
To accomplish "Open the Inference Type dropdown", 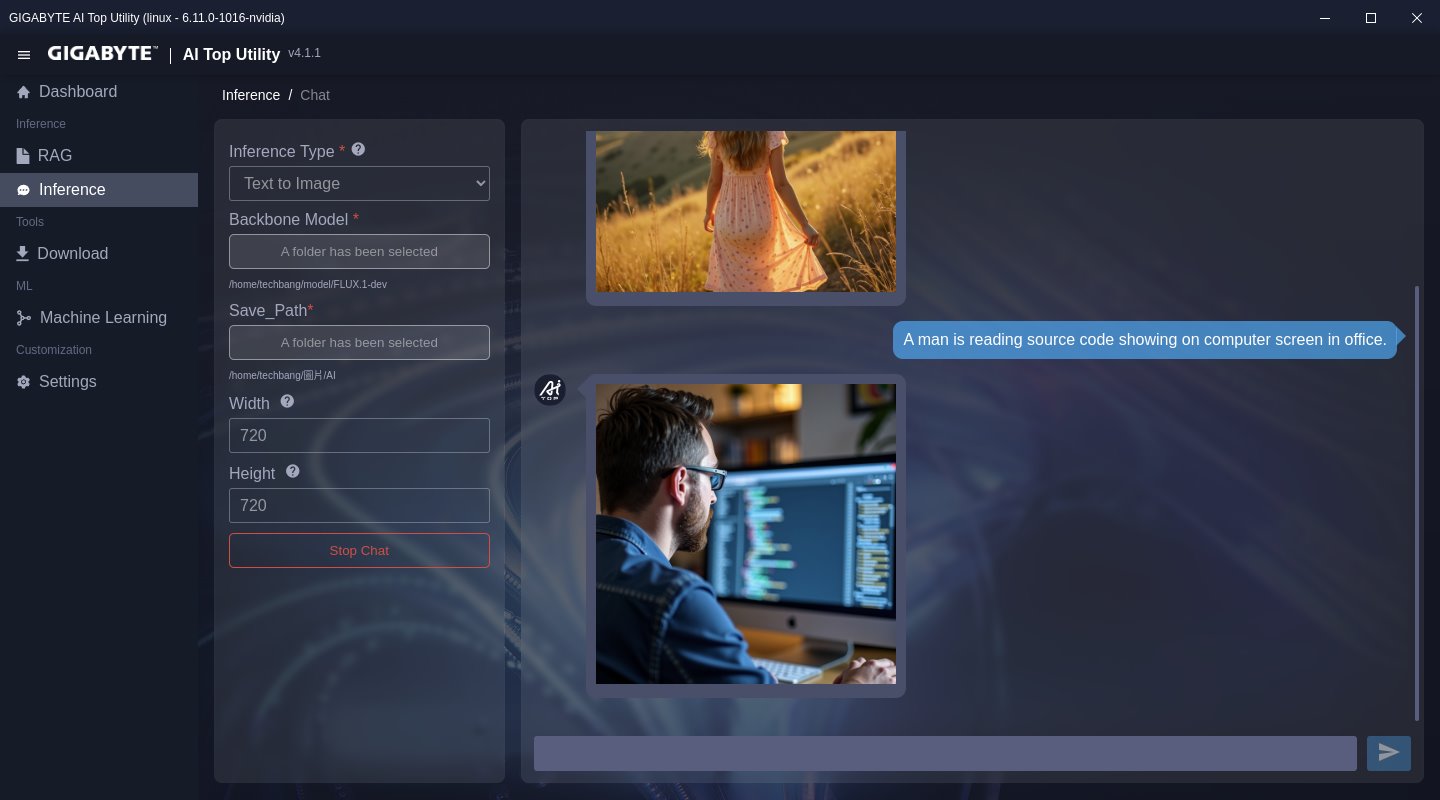I will tap(359, 184).
